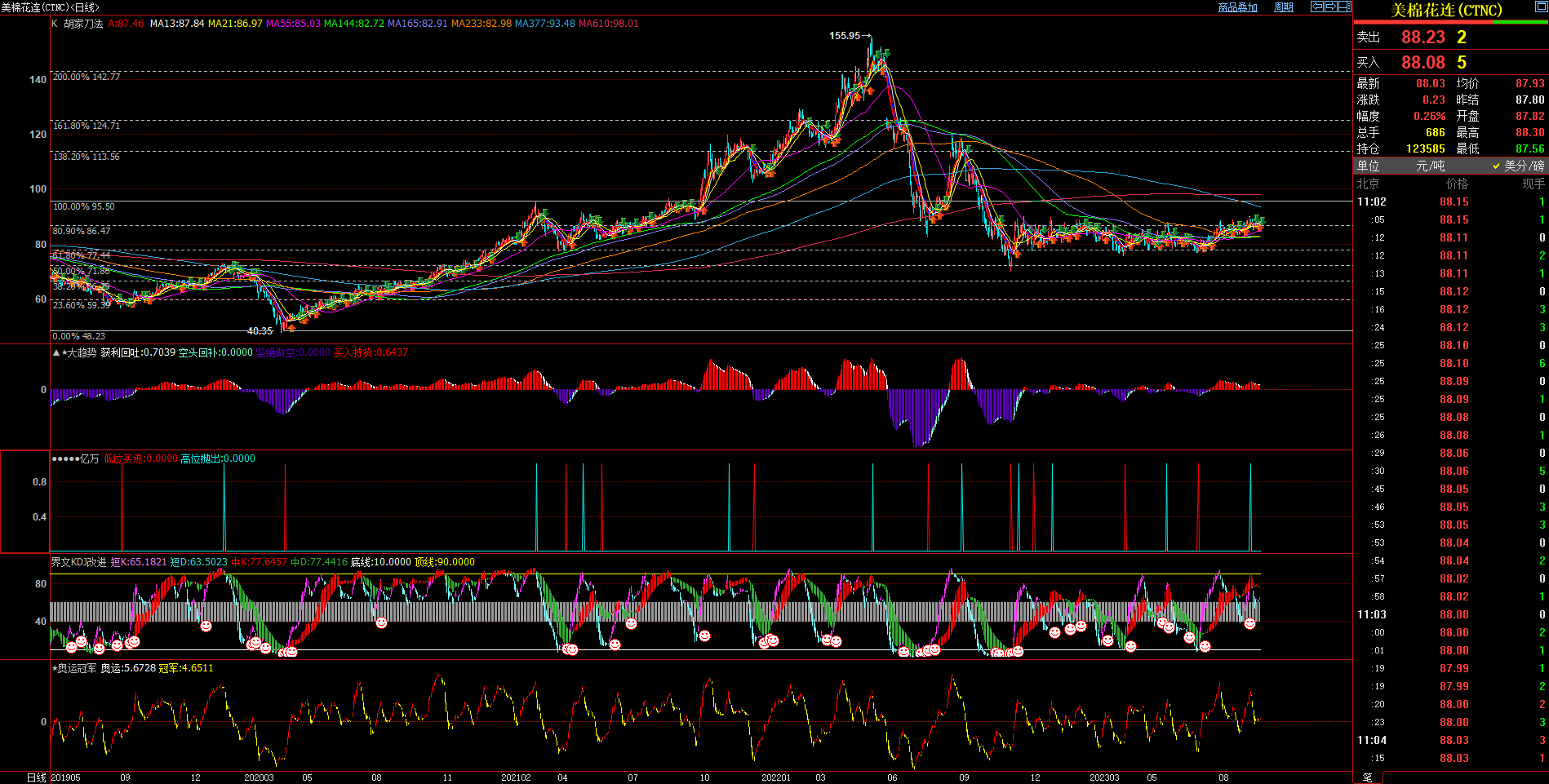Click the 155.95 peak price marker
Image resolution: width=1549 pixels, height=784 pixels.
tap(845, 36)
